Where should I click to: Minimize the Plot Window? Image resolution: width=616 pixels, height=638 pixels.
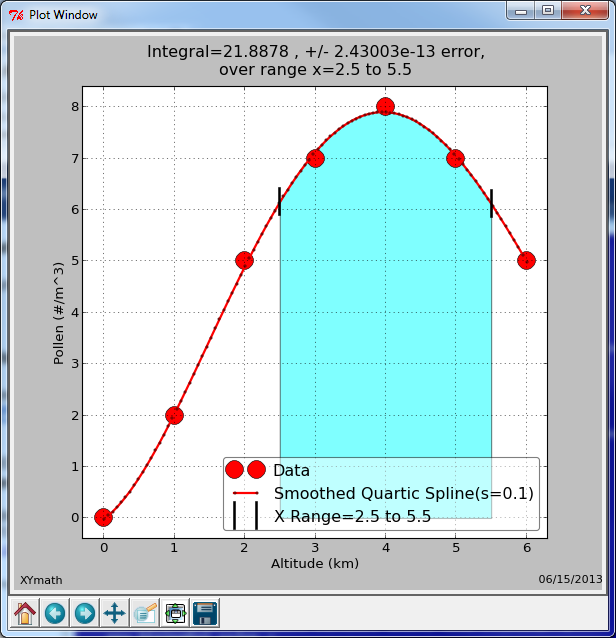[x=521, y=10]
